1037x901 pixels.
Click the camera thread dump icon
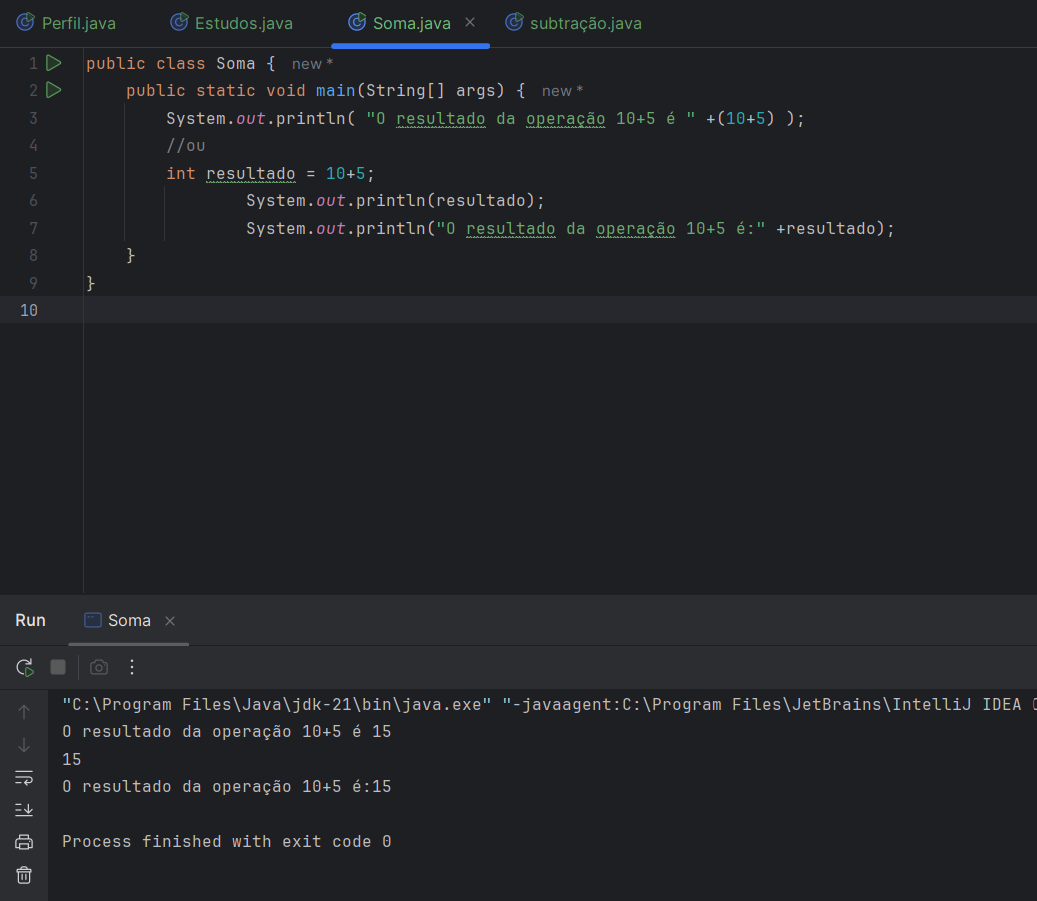tap(99, 667)
